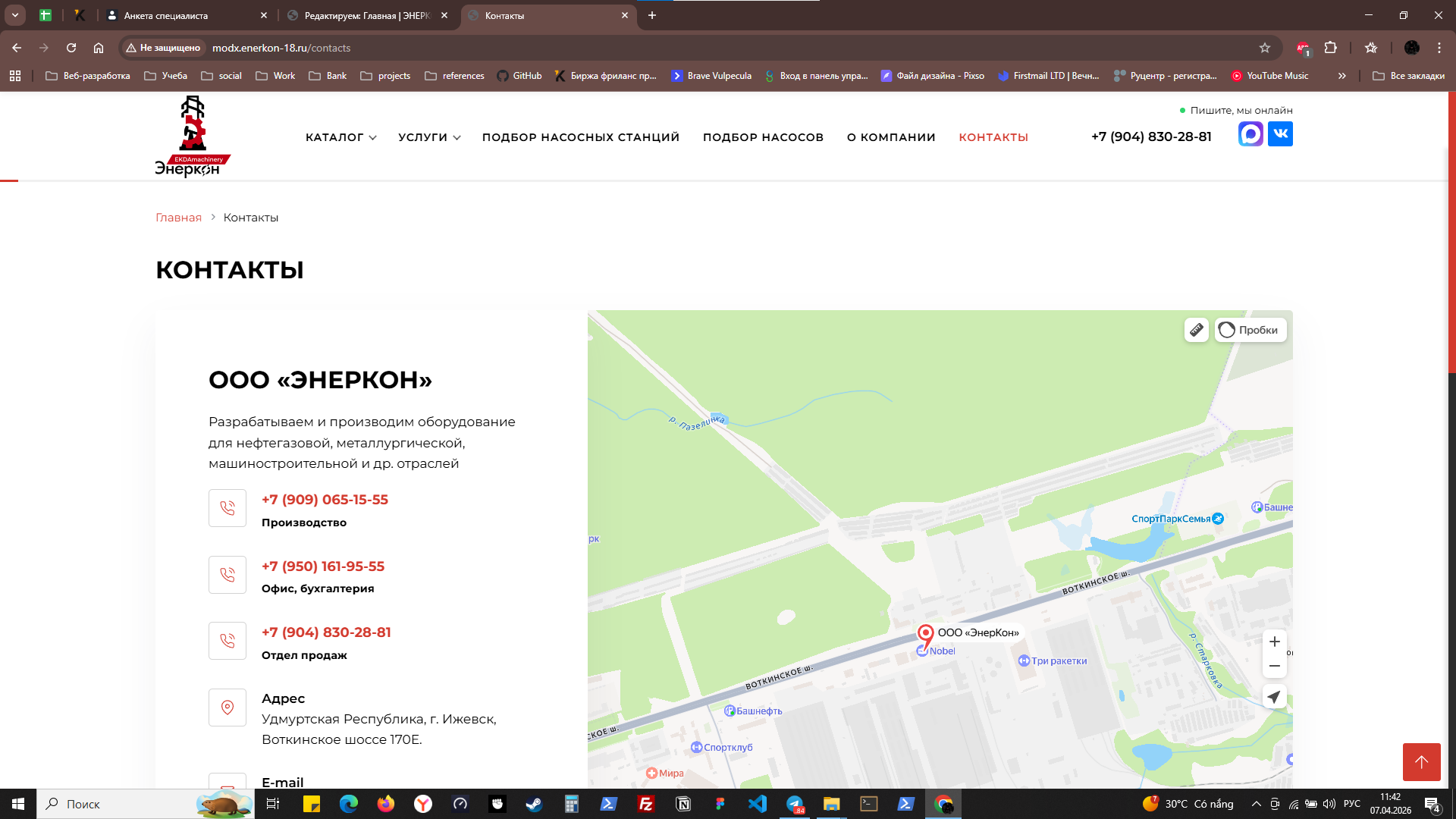Open the GitHub bookmark
The image size is (1456, 819).
pyautogui.click(x=519, y=76)
